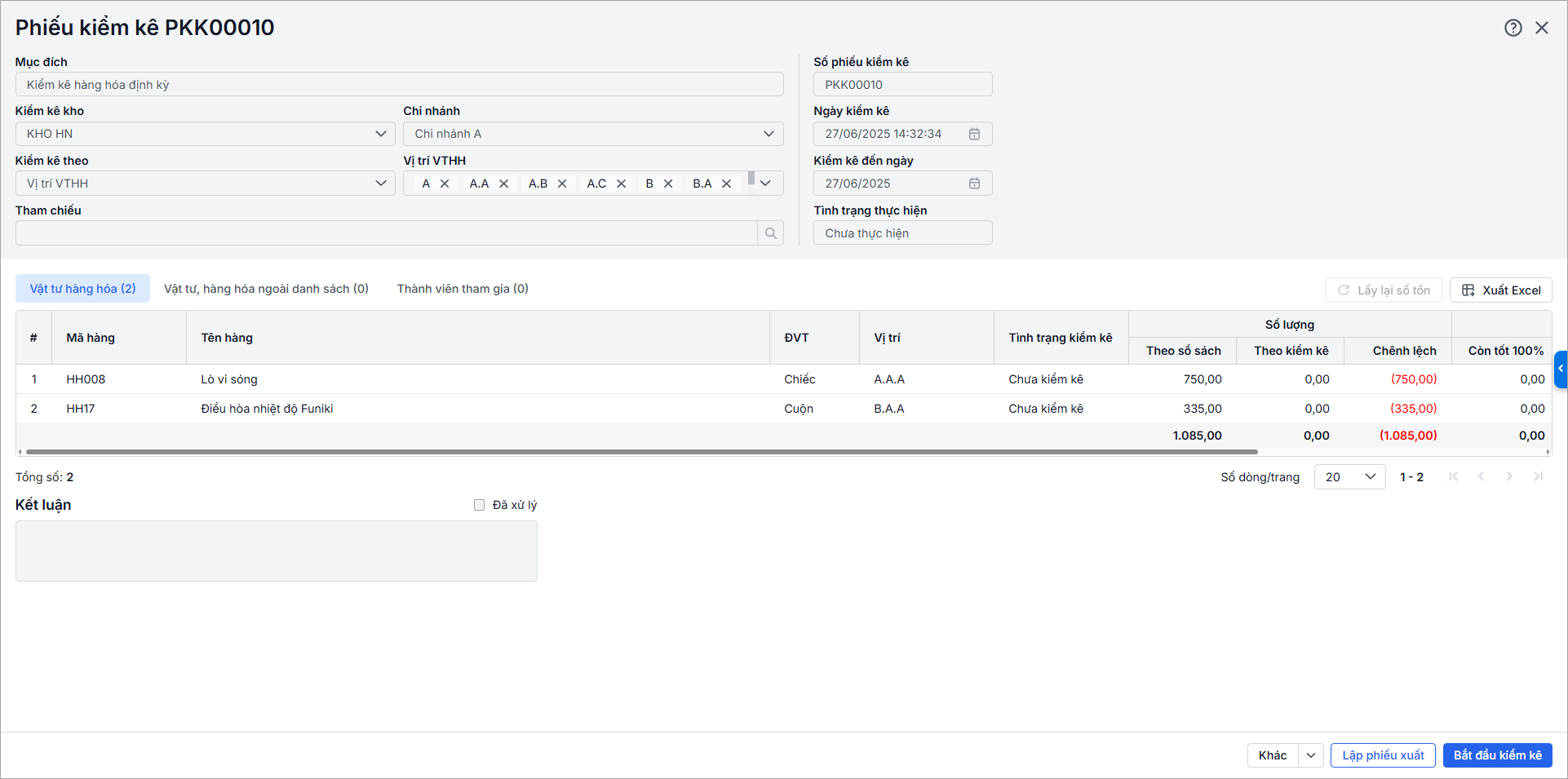Open the help question mark icon
This screenshot has width=1568, height=779.
click(x=1513, y=28)
